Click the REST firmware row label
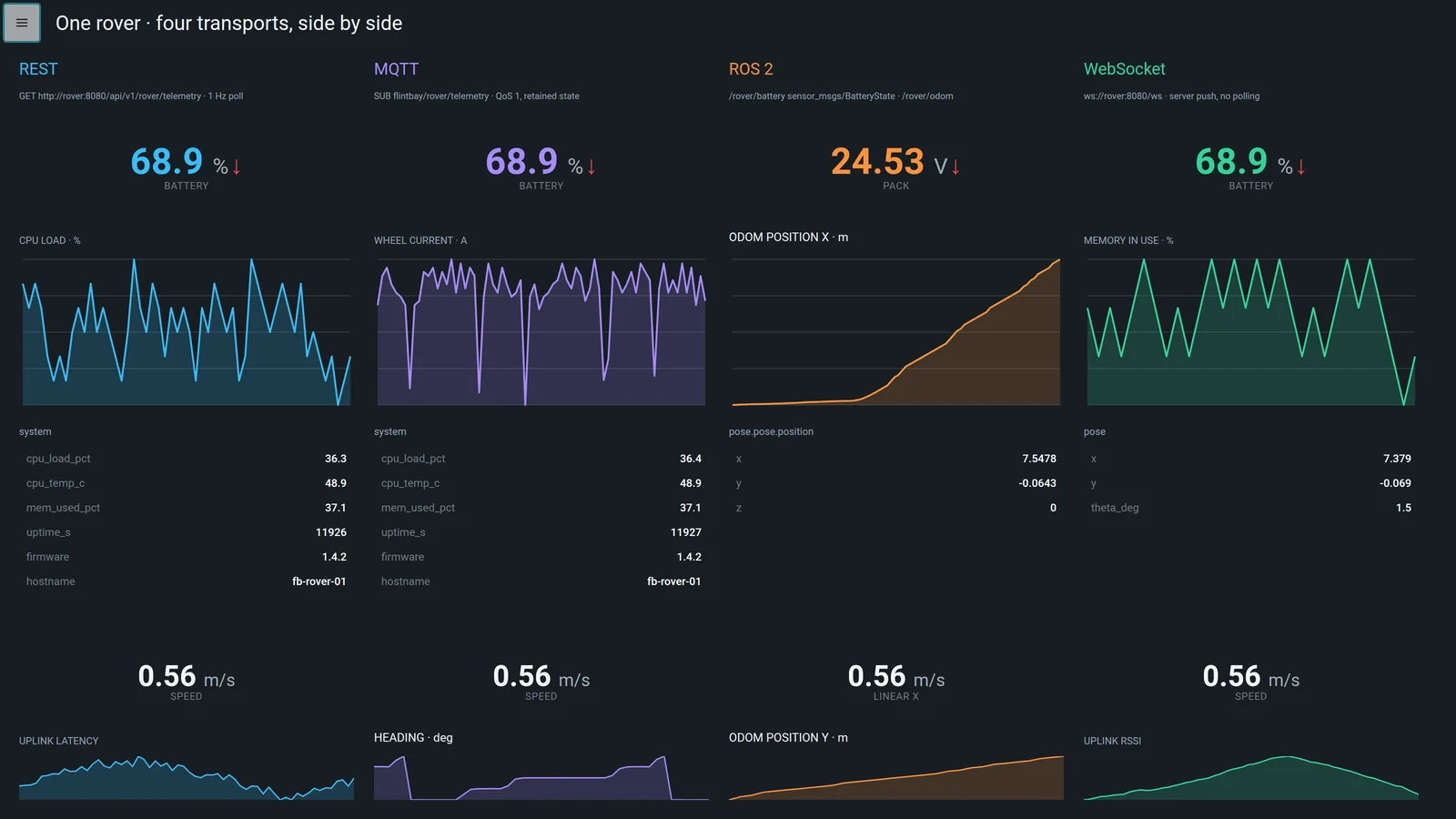1456x819 pixels. tap(47, 557)
